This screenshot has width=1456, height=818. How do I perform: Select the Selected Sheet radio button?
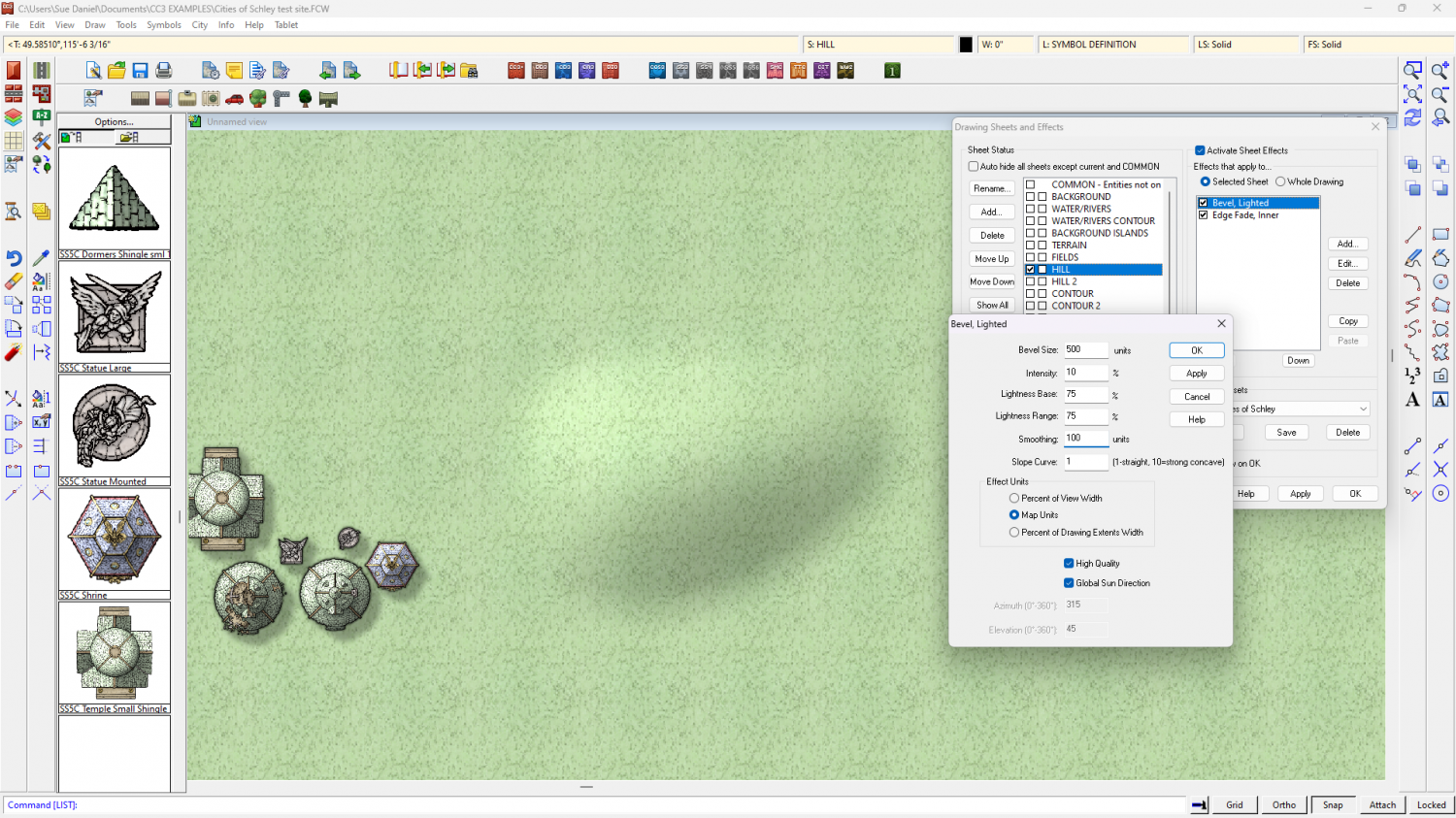[1206, 181]
